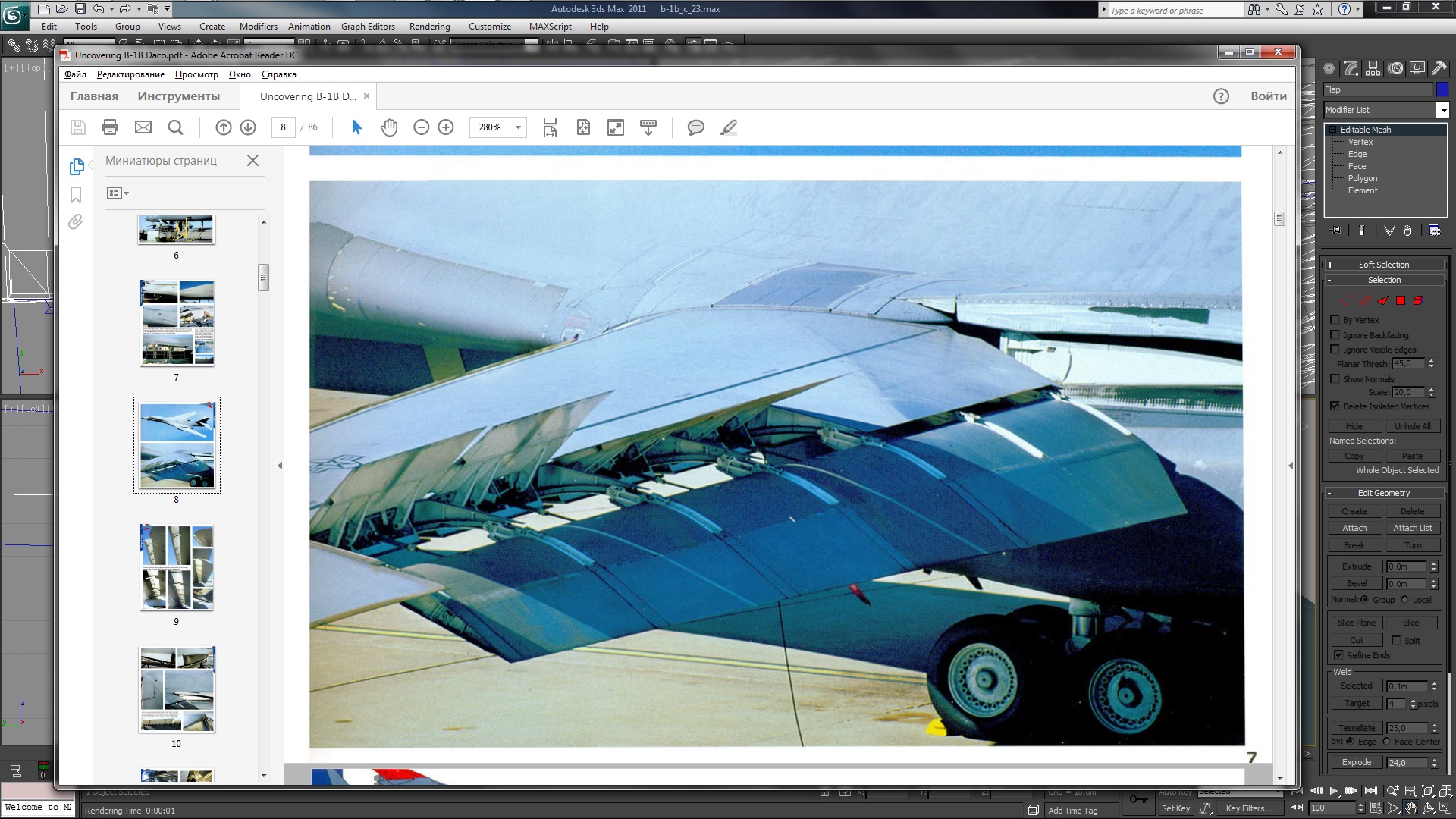Image resolution: width=1456 pixels, height=819 pixels.
Task: Select the Local normal radio button
Action: [1404, 600]
